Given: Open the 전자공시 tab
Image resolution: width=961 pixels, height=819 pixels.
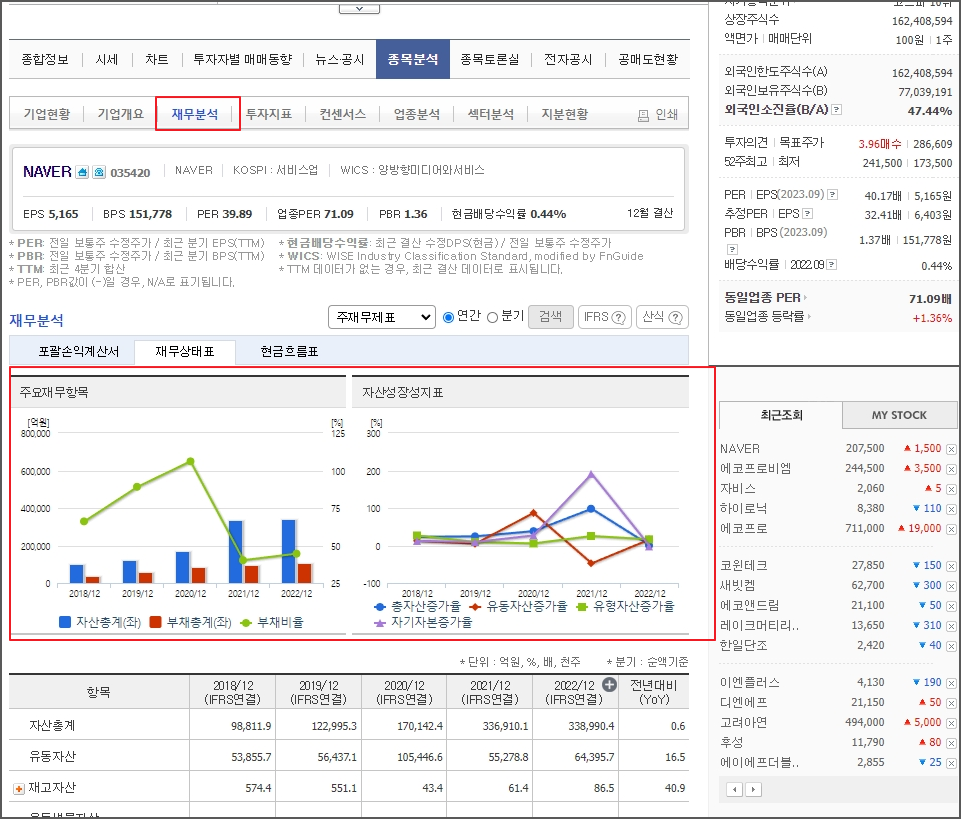Looking at the screenshot, I should tap(568, 59).
